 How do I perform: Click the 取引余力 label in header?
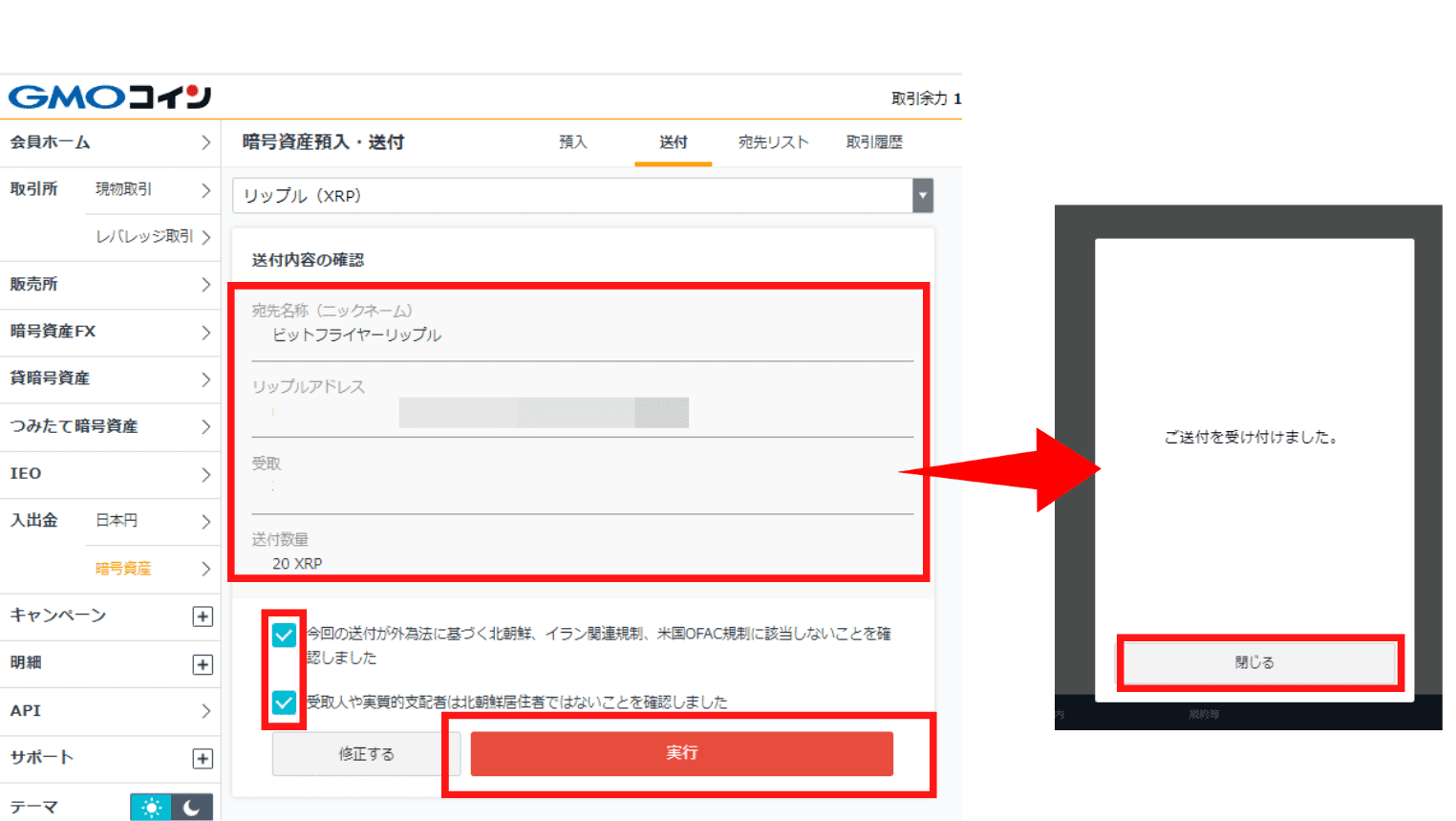919,98
